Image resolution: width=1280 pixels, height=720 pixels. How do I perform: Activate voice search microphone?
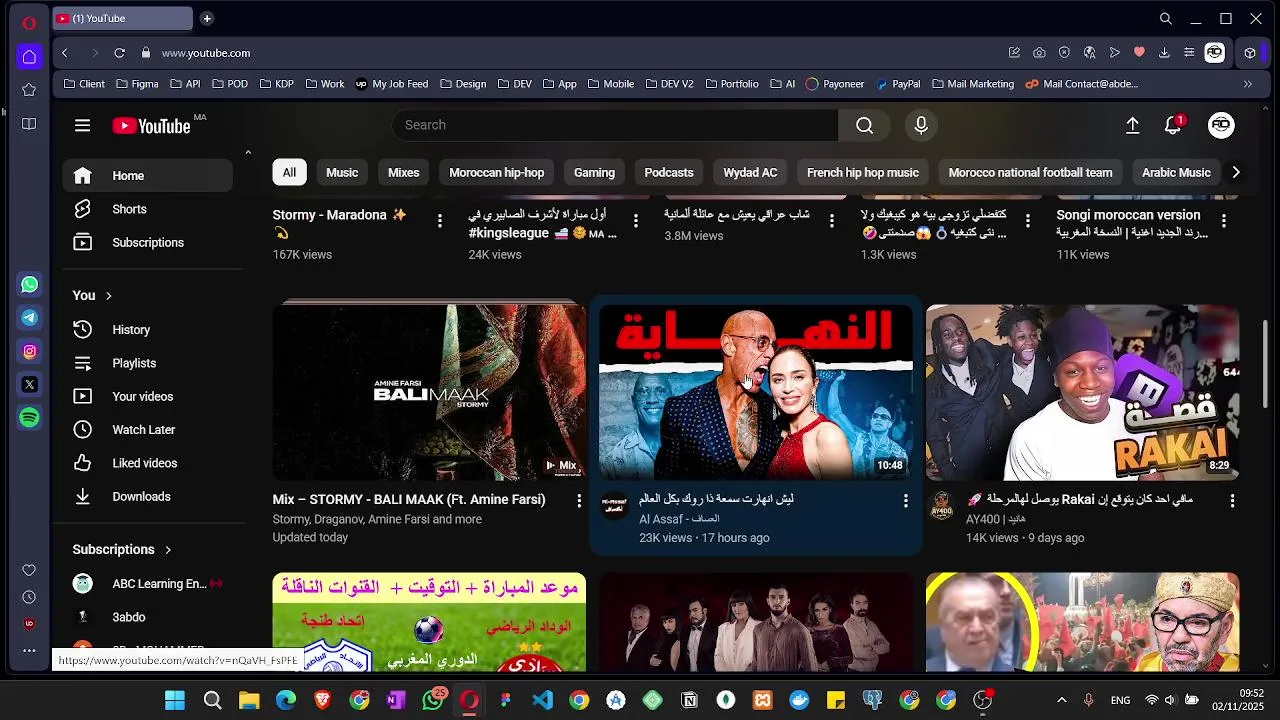point(921,125)
